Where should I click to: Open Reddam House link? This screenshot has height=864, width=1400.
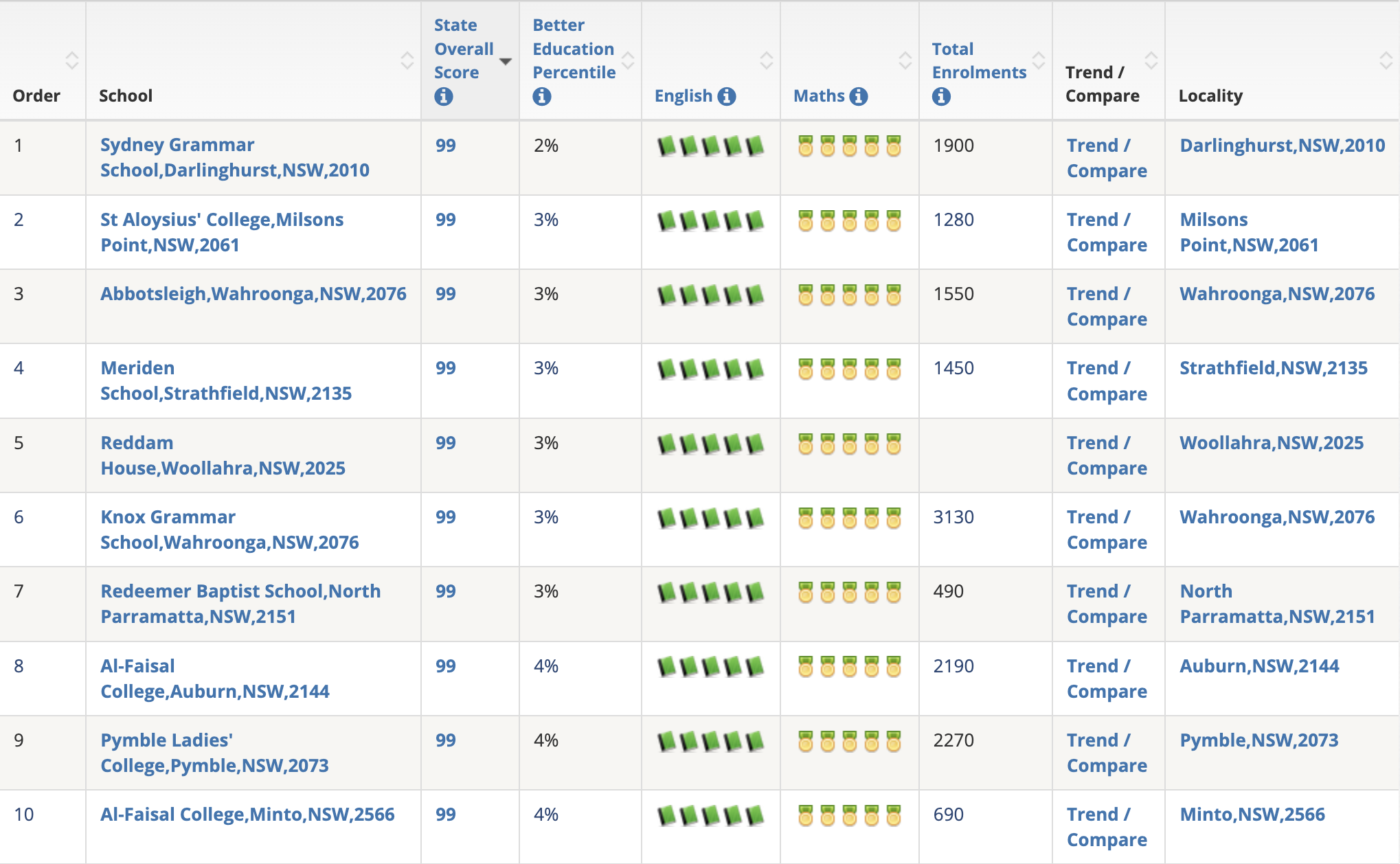[x=223, y=455]
